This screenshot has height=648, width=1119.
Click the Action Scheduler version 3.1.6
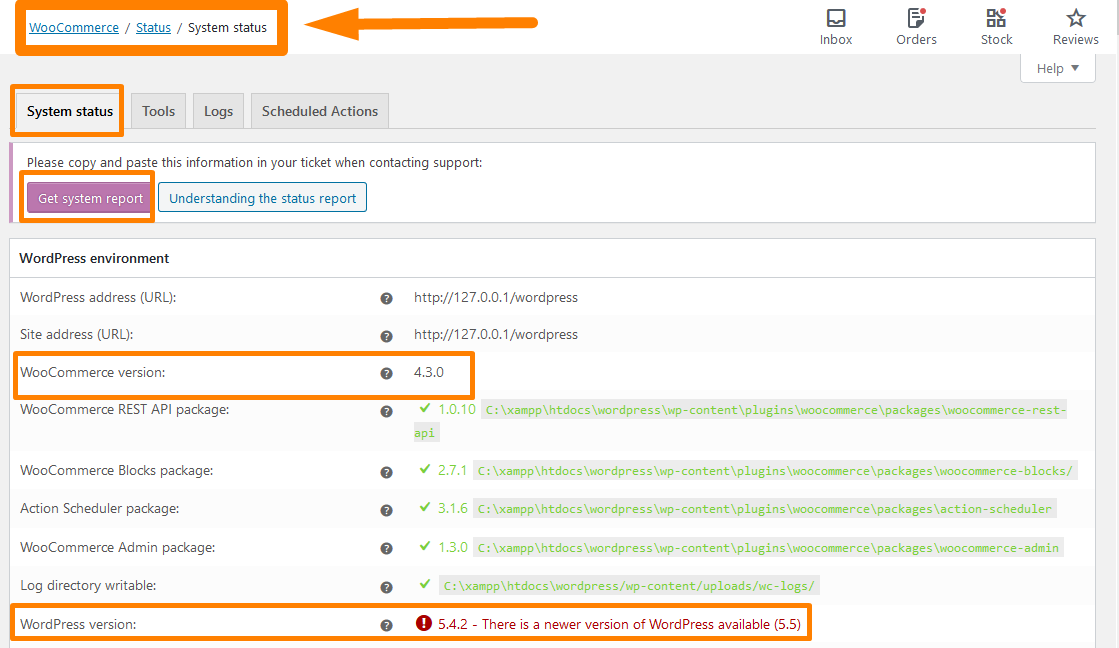coord(452,508)
